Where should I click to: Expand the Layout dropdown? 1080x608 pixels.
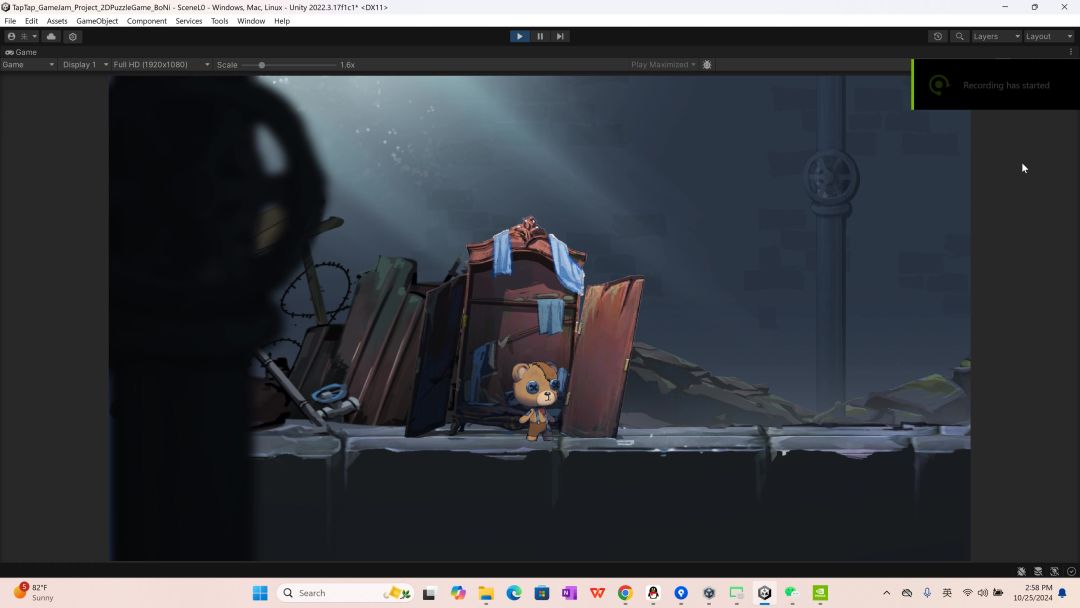[1048, 36]
